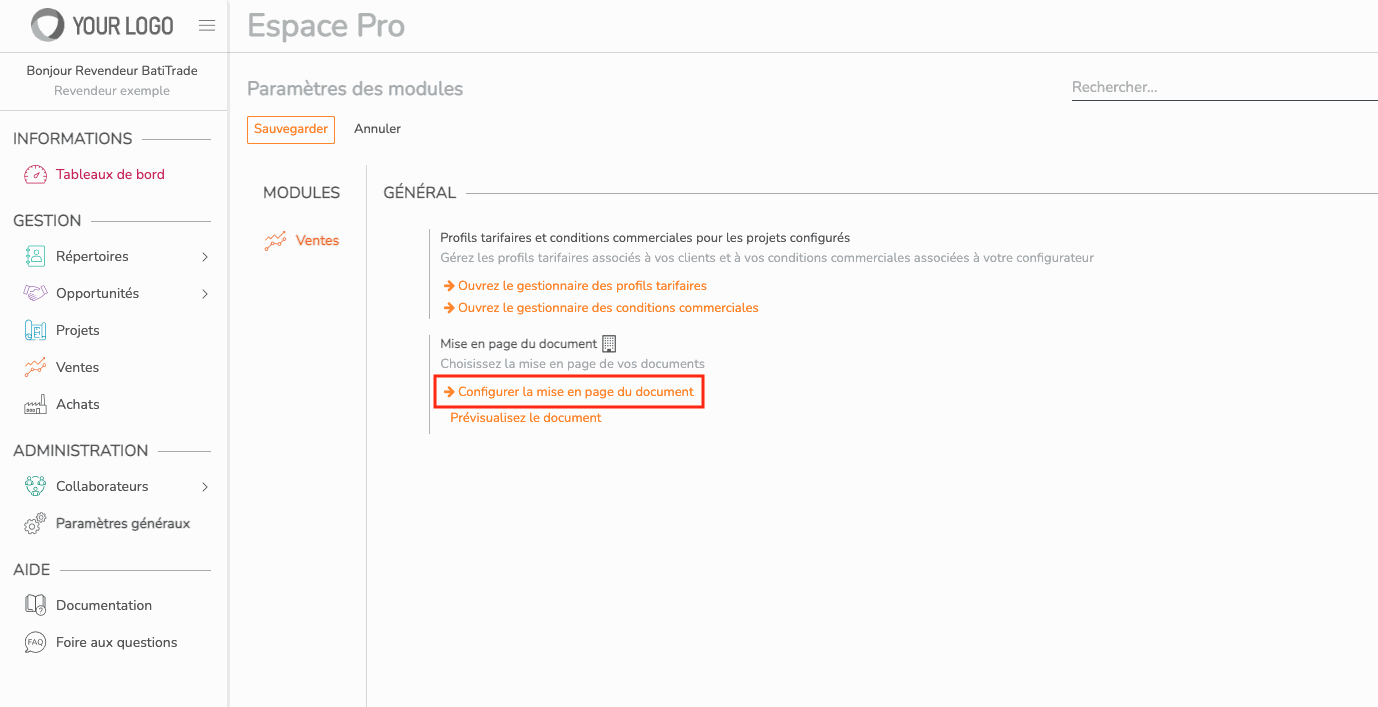Screen dimensions: 1378x707
Task: Open Configurer la mise en page du document
Action: coord(569,392)
